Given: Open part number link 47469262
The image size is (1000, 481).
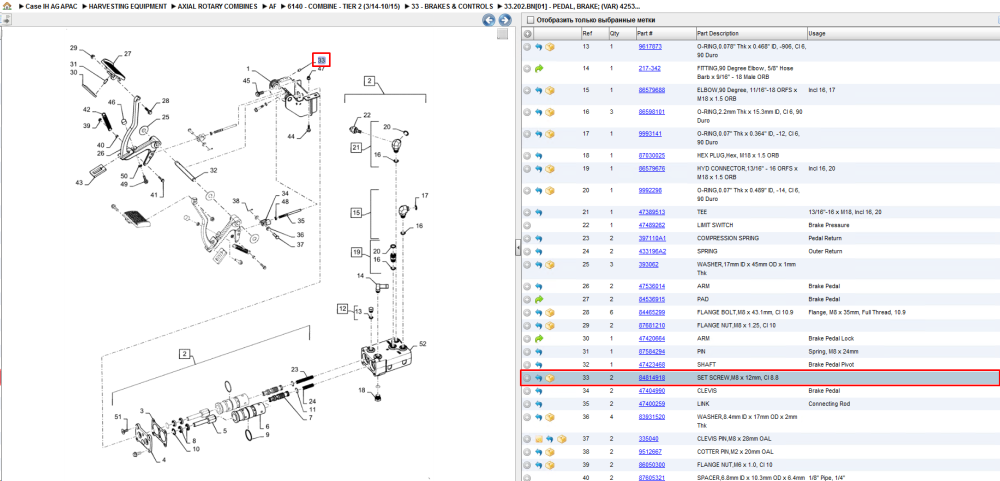Looking at the screenshot, I should pyautogui.click(x=652, y=225).
